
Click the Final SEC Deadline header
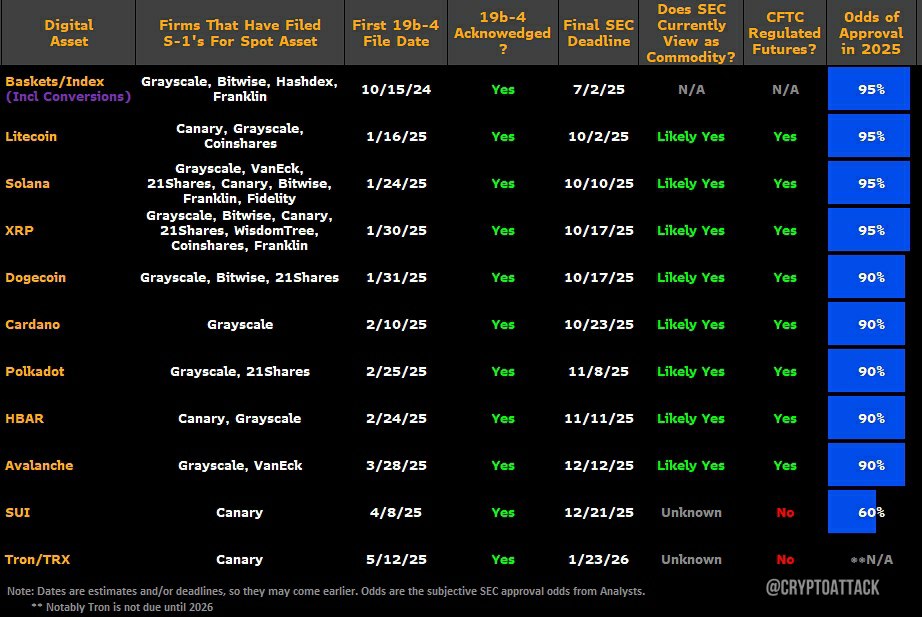(599, 33)
